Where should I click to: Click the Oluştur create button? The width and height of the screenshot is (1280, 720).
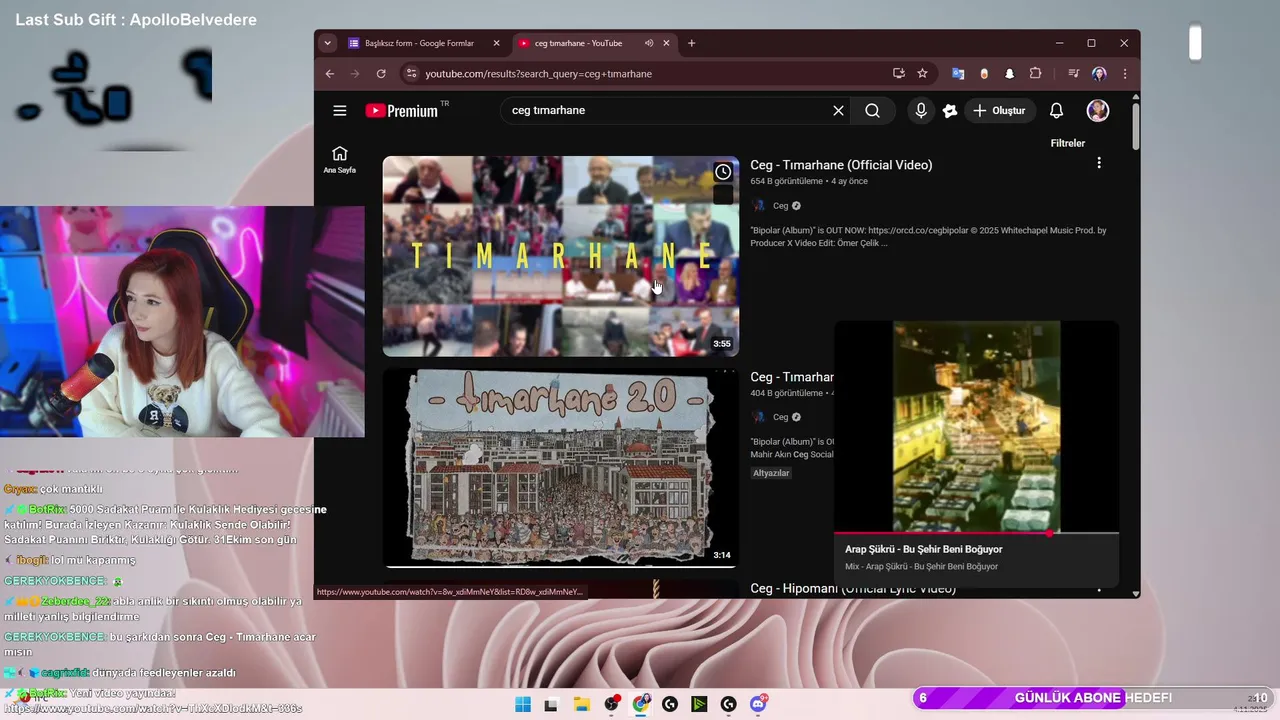point(999,111)
